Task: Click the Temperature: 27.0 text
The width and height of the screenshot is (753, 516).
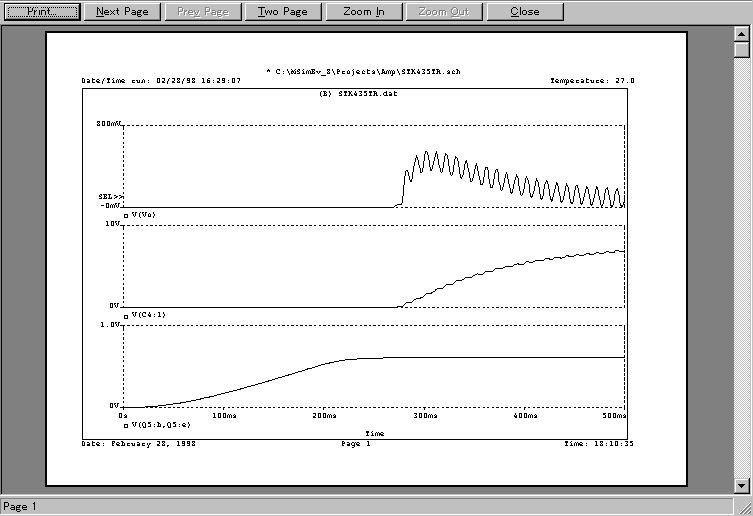Action: (x=592, y=81)
